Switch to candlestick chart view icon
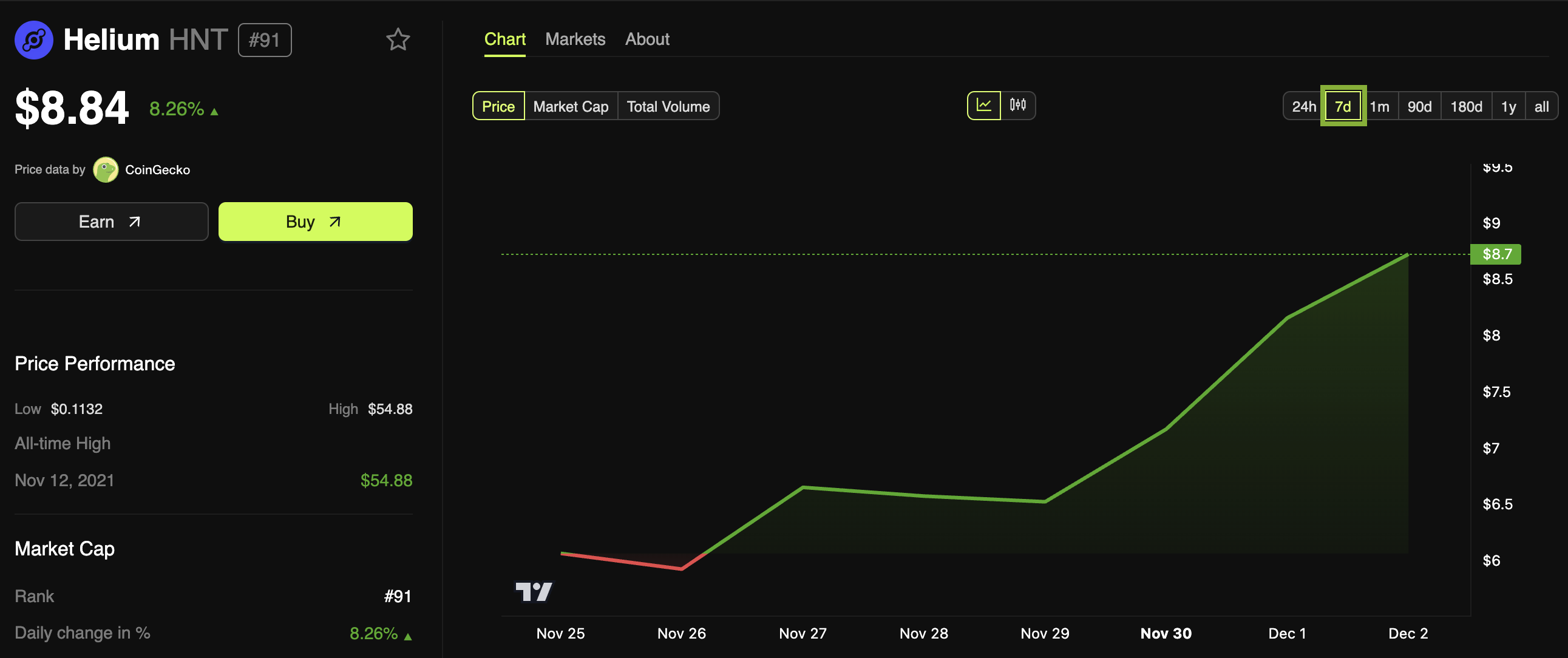1568x658 pixels. (1017, 106)
